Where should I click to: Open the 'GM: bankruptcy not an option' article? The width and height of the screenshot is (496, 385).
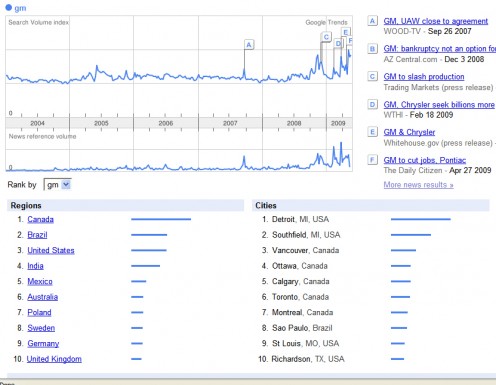point(439,49)
